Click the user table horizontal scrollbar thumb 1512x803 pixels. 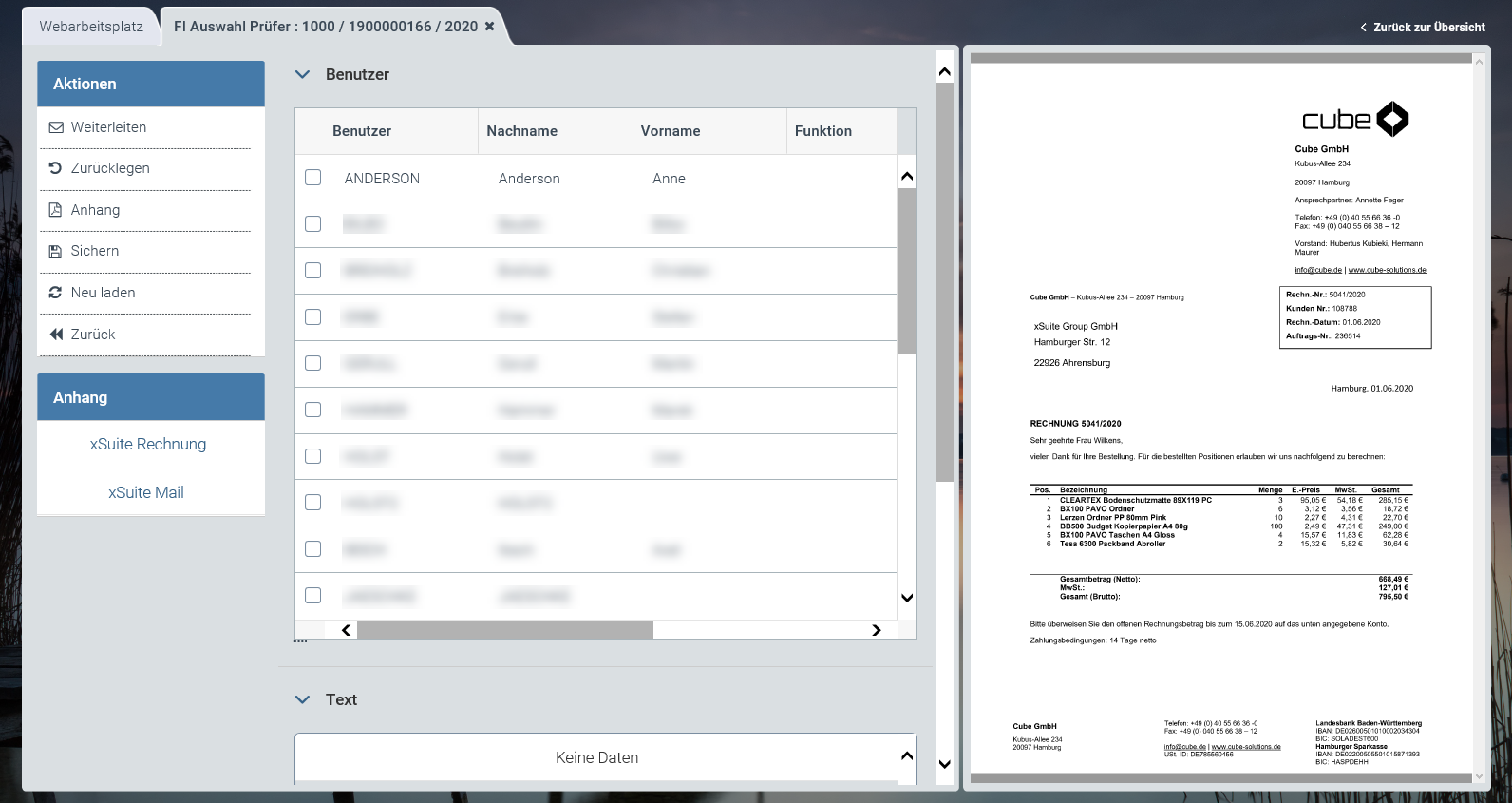click(x=504, y=630)
